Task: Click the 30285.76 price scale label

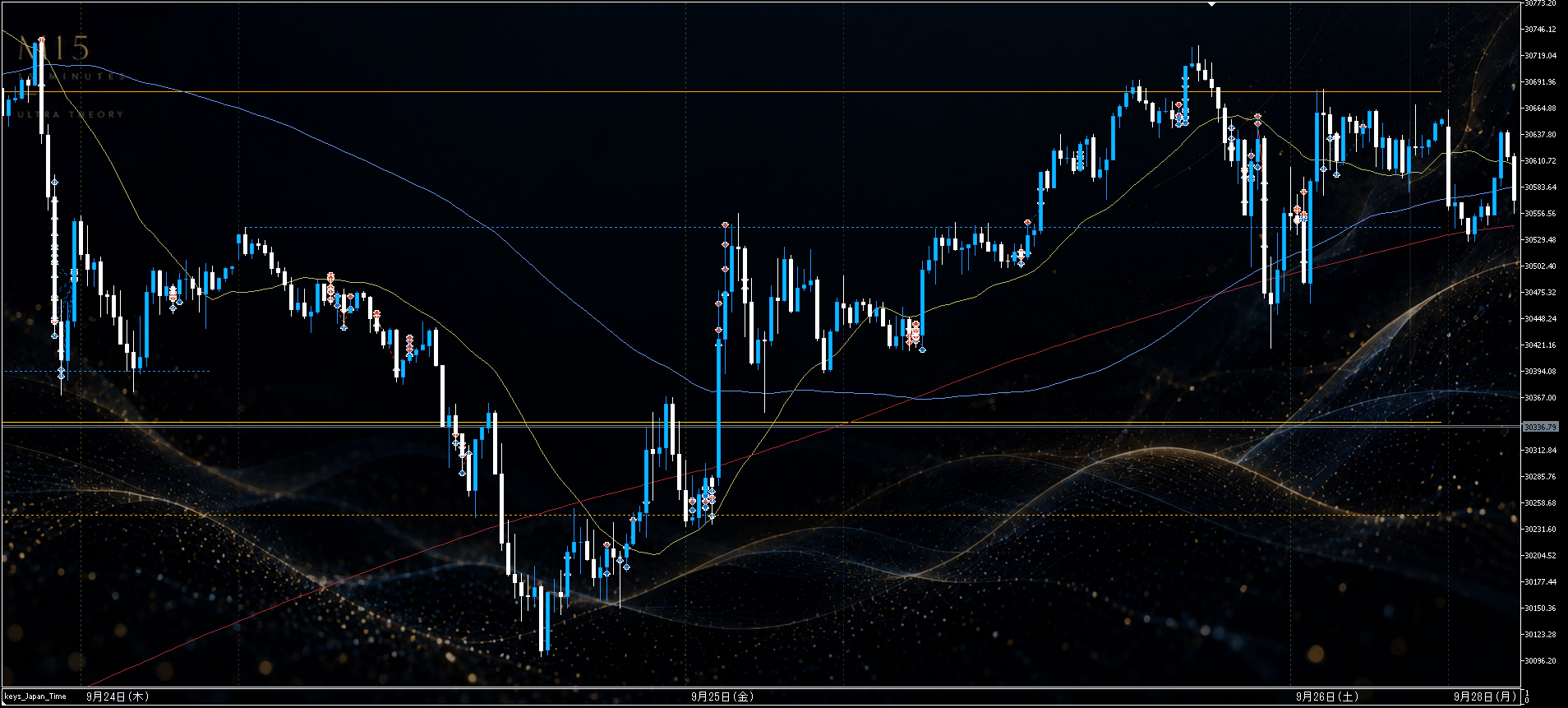Action: click(x=1540, y=477)
